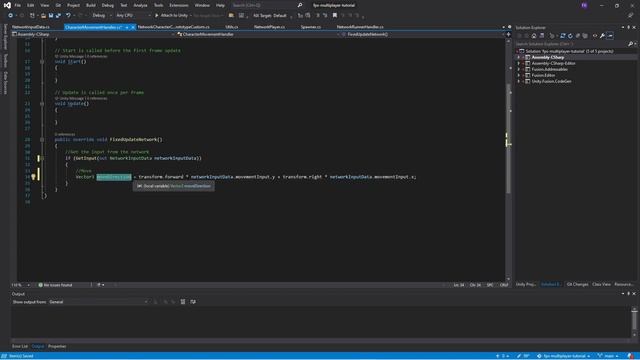This screenshot has width=640, height=360.
Task: Click Switch Views icon in Solution Explorer
Action: 542,36
